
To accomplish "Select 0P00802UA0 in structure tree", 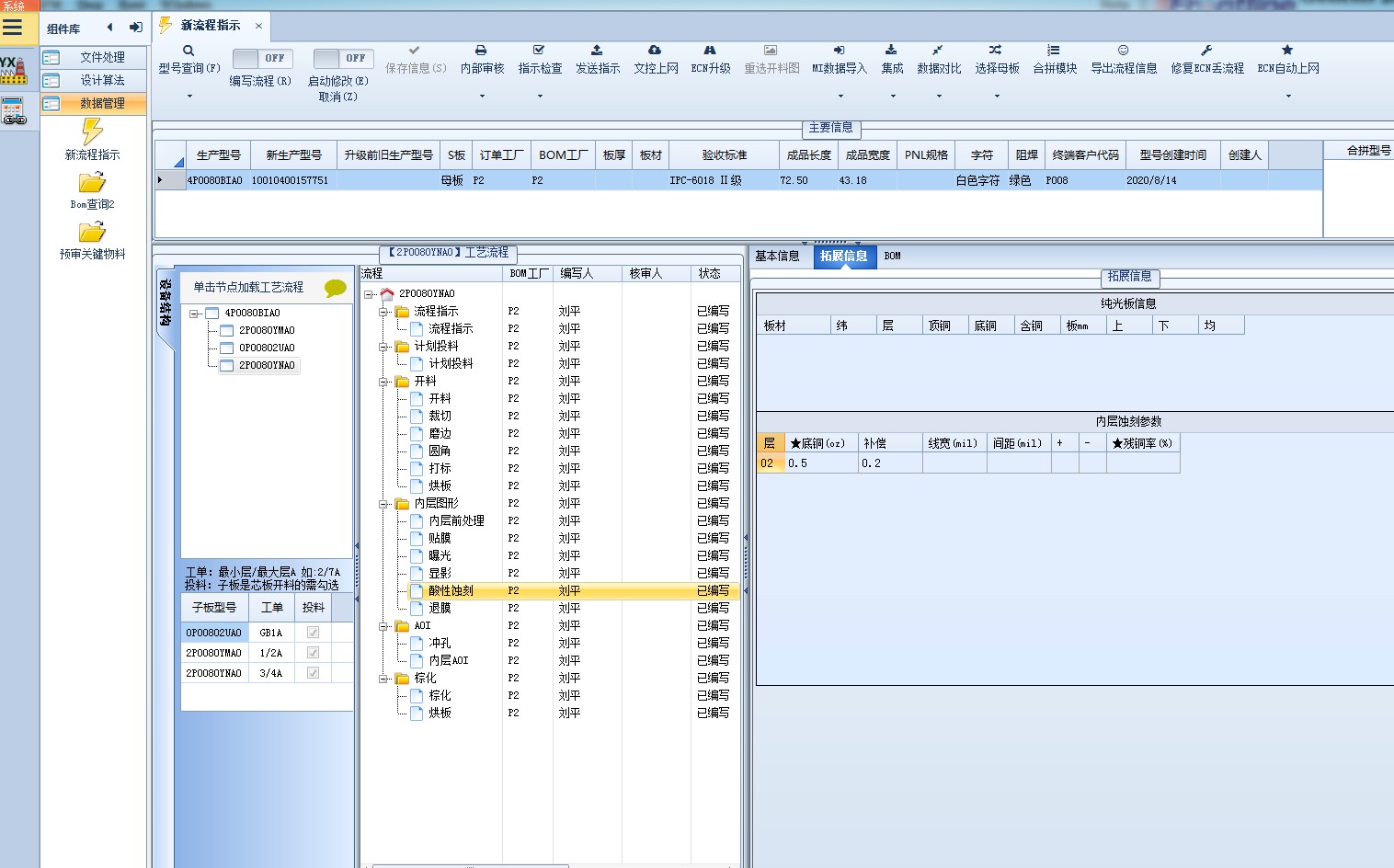I will coord(267,348).
